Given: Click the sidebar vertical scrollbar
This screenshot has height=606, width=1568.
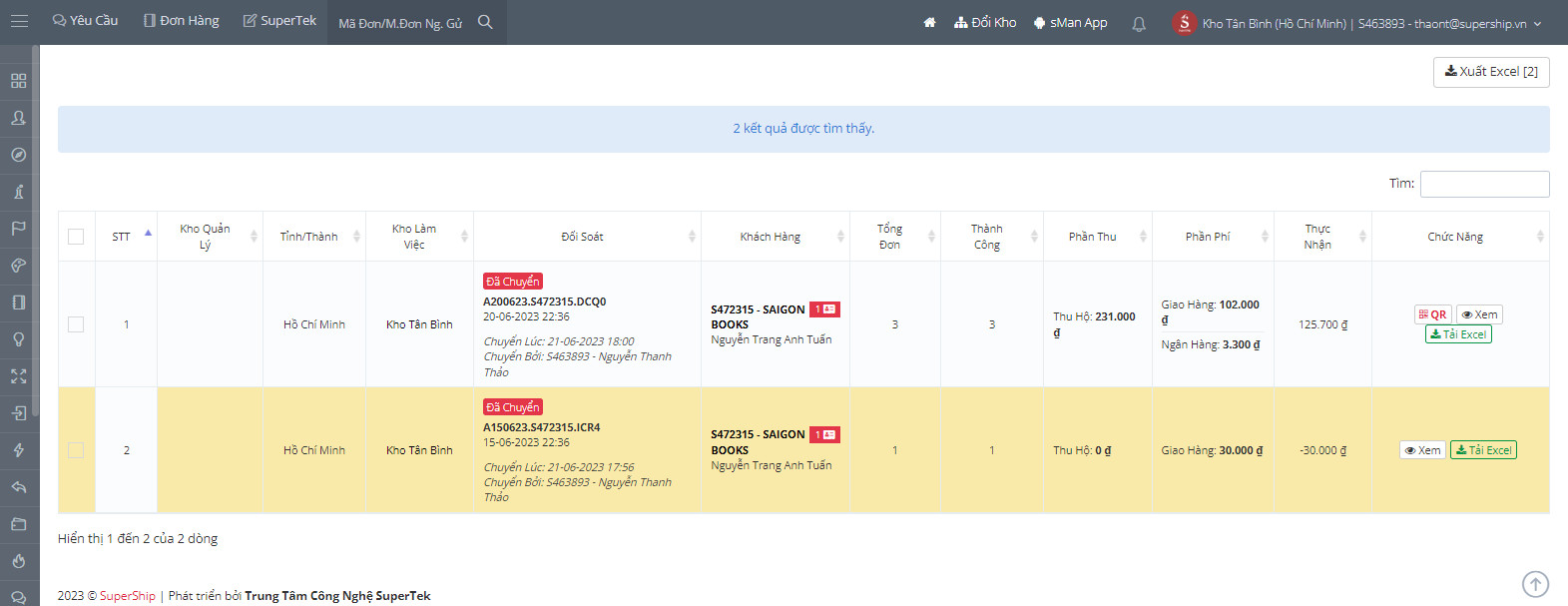Looking at the screenshot, I should point(36,230).
